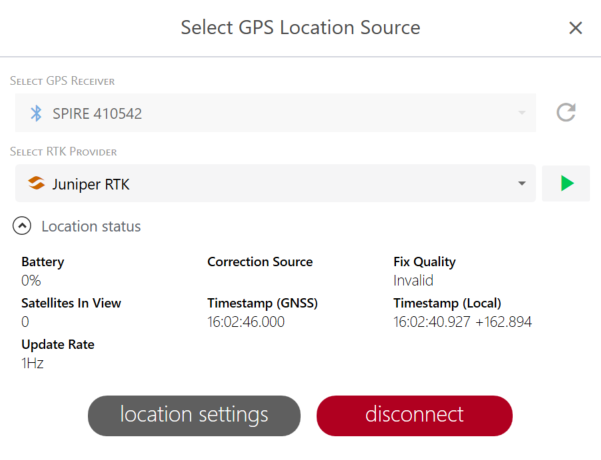Open the GPS receiver dropdown SPIRE 410542
This screenshot has width=601, height=460.
pyautogui.click(x=275, y=113)
